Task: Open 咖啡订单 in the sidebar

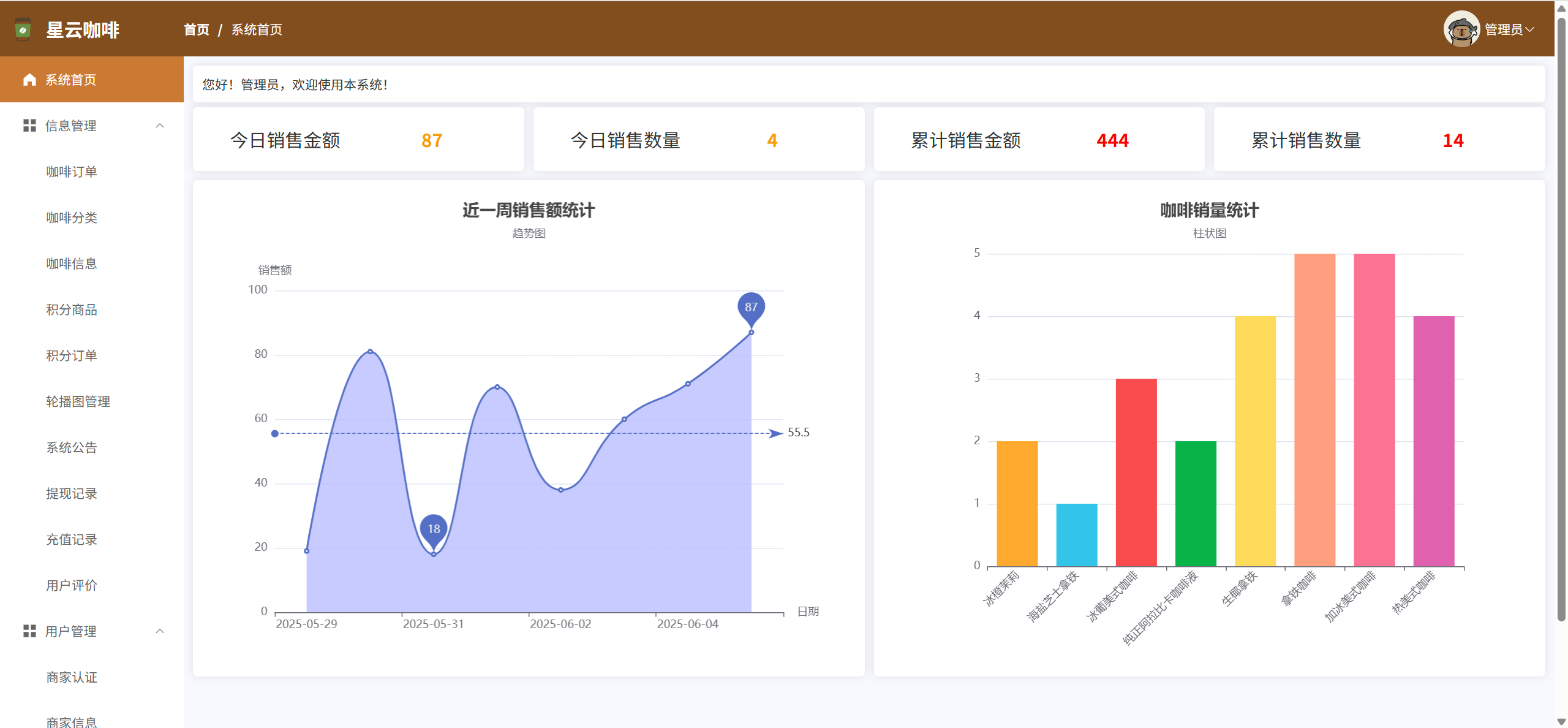Action: tap(72, 172)
